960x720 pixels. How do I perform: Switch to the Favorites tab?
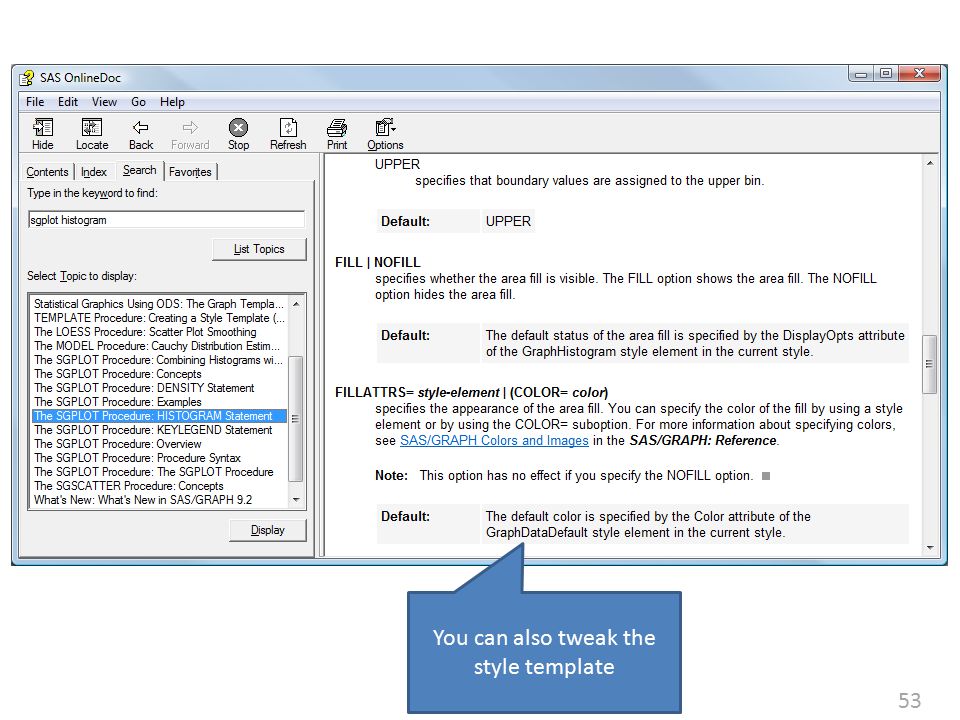point(190,172)
